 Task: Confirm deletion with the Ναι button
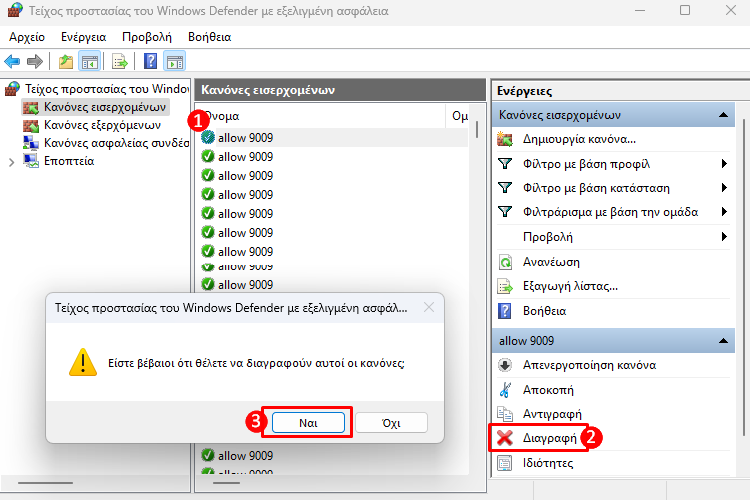(308, 423)
